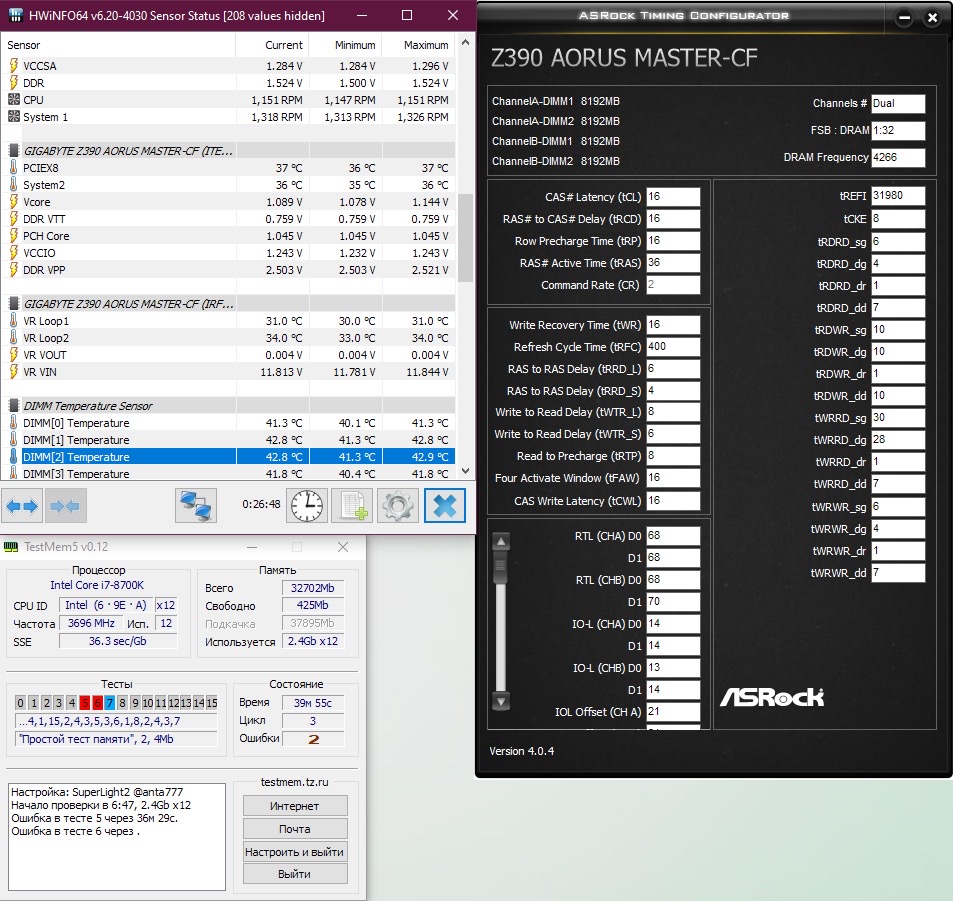Open HWiNFO sensor settings gear icon
Image resolution: width=953 pixels, height=901 pixels.
point(398,505)
